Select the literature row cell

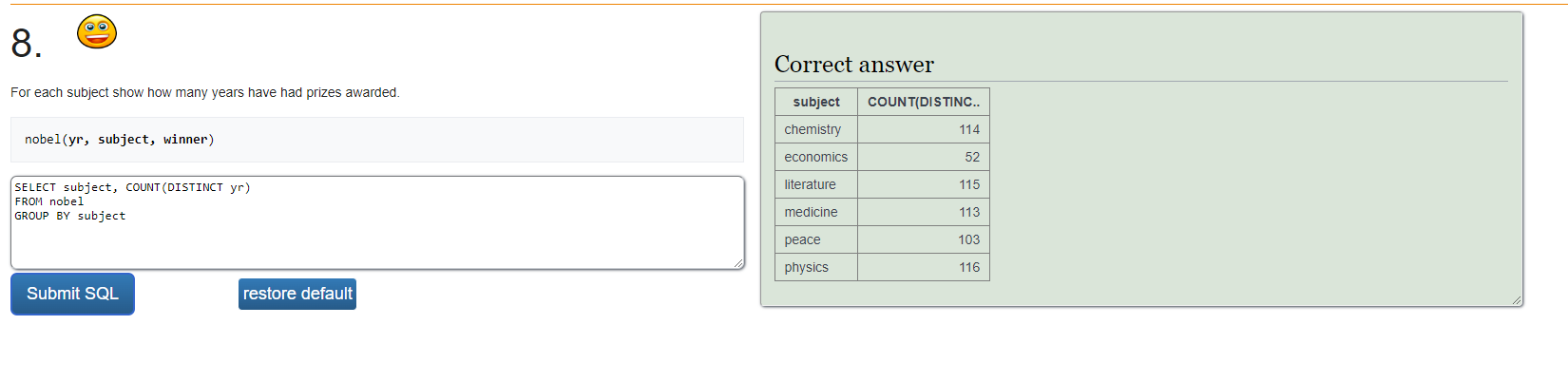(x=816, y=184)
